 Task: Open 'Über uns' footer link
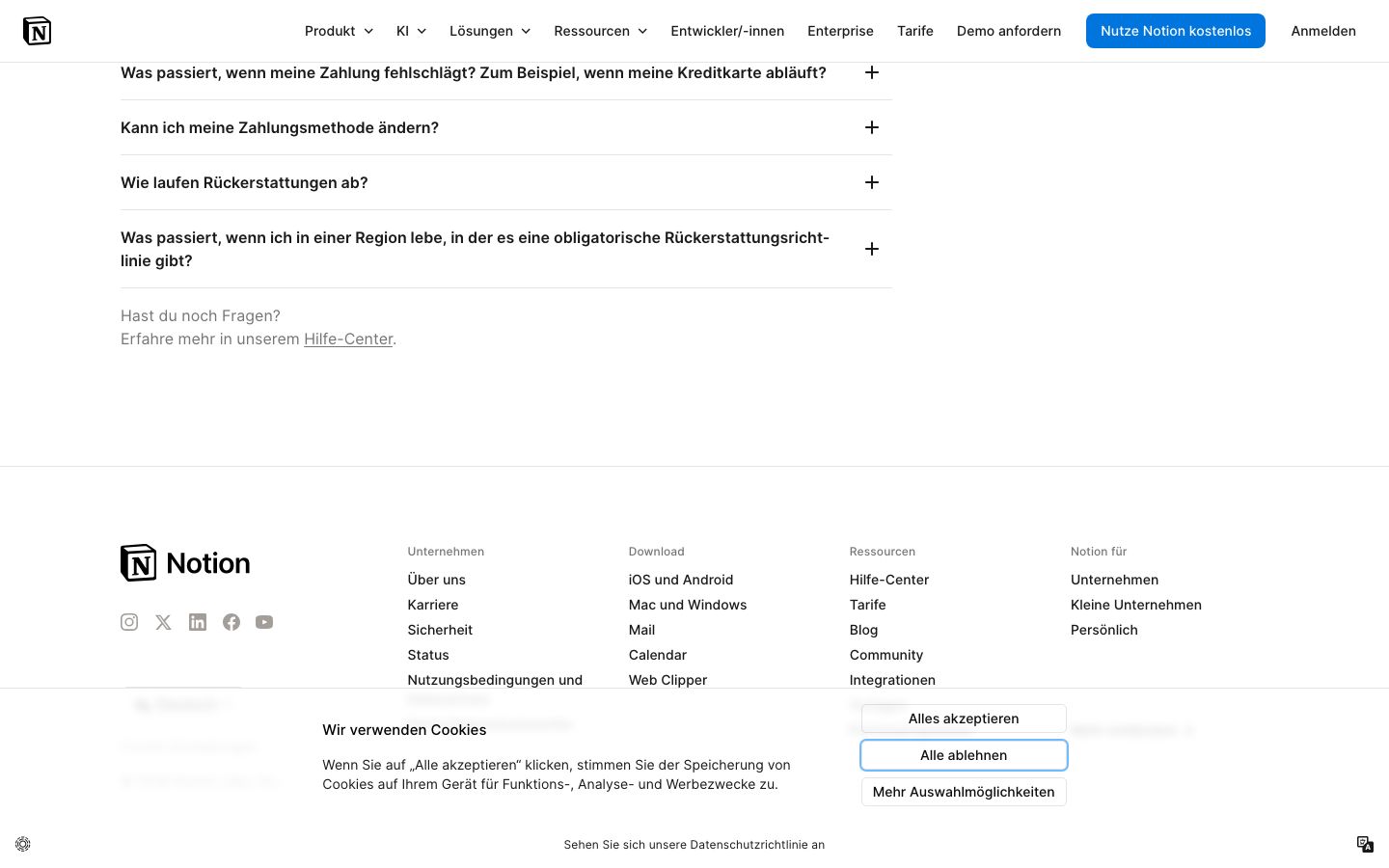437,580
